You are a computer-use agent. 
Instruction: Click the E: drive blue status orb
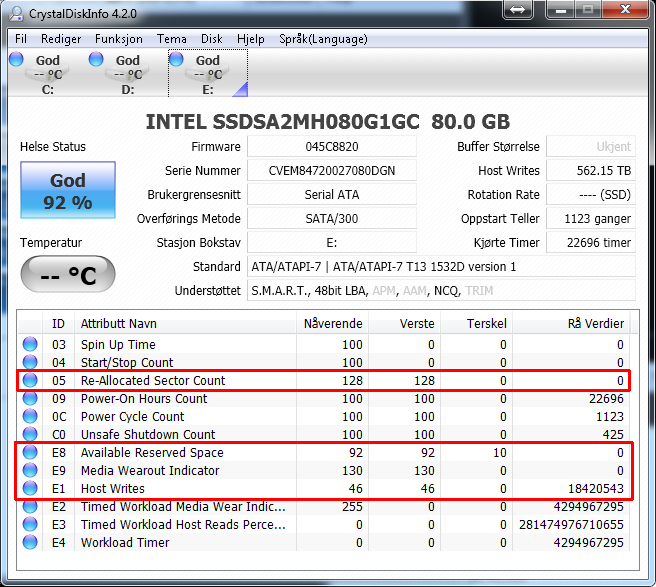pos(176,59)
